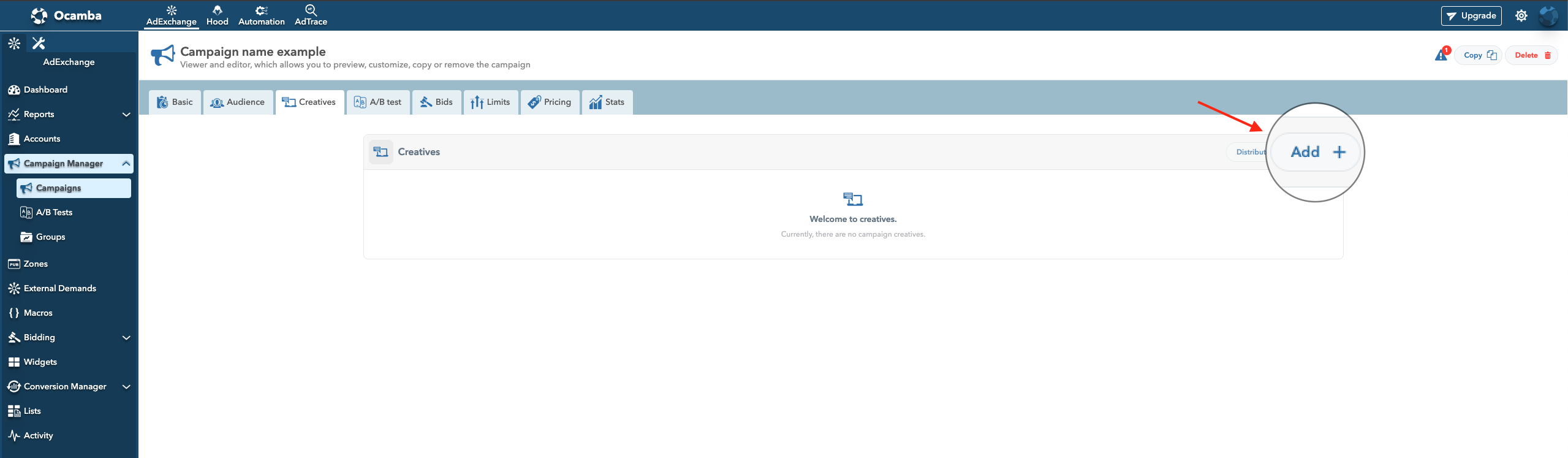Open the Automation module
This screenshot has height=458, width=1568.
(261, 15)
